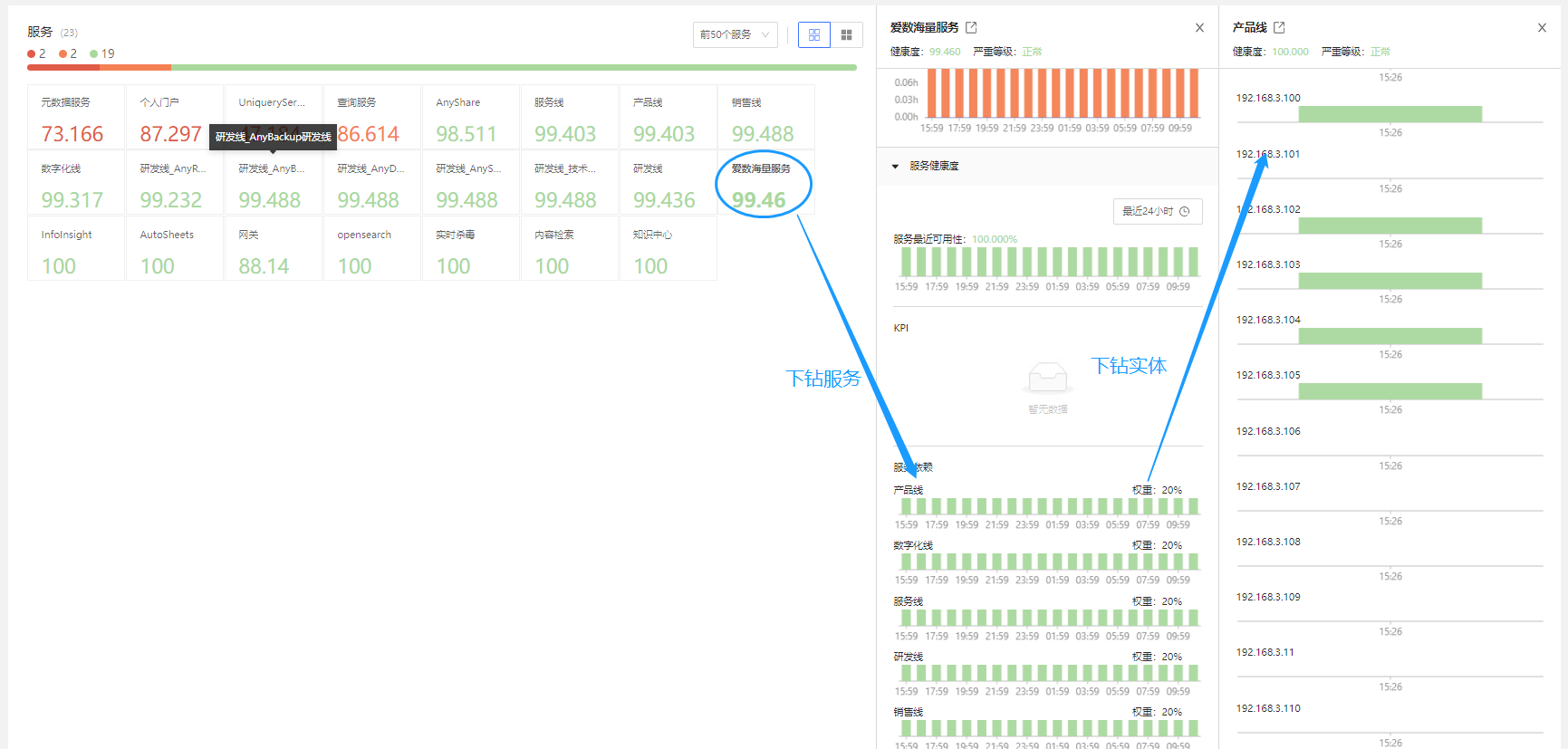1568x749 pixels.
Task: Close the 爱数海量服务 detail panel
Action: 1199,28
